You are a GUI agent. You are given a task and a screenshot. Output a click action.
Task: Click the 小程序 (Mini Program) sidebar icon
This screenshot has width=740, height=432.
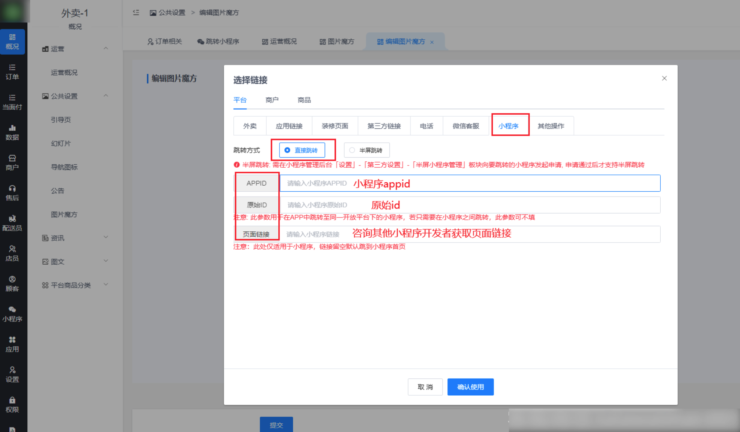point(12,314)
